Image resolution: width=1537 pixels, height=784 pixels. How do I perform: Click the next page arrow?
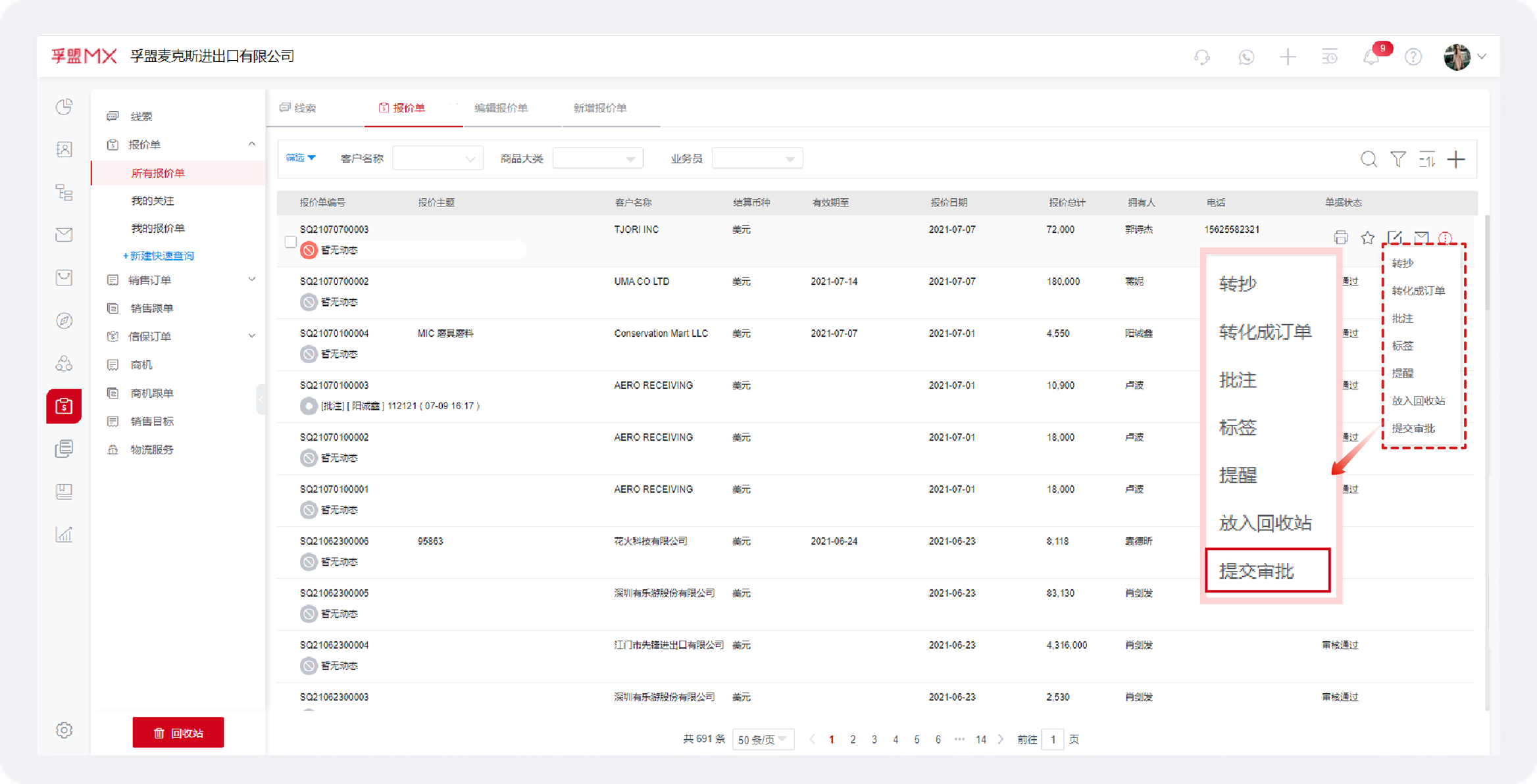[x=1001, y=740]
